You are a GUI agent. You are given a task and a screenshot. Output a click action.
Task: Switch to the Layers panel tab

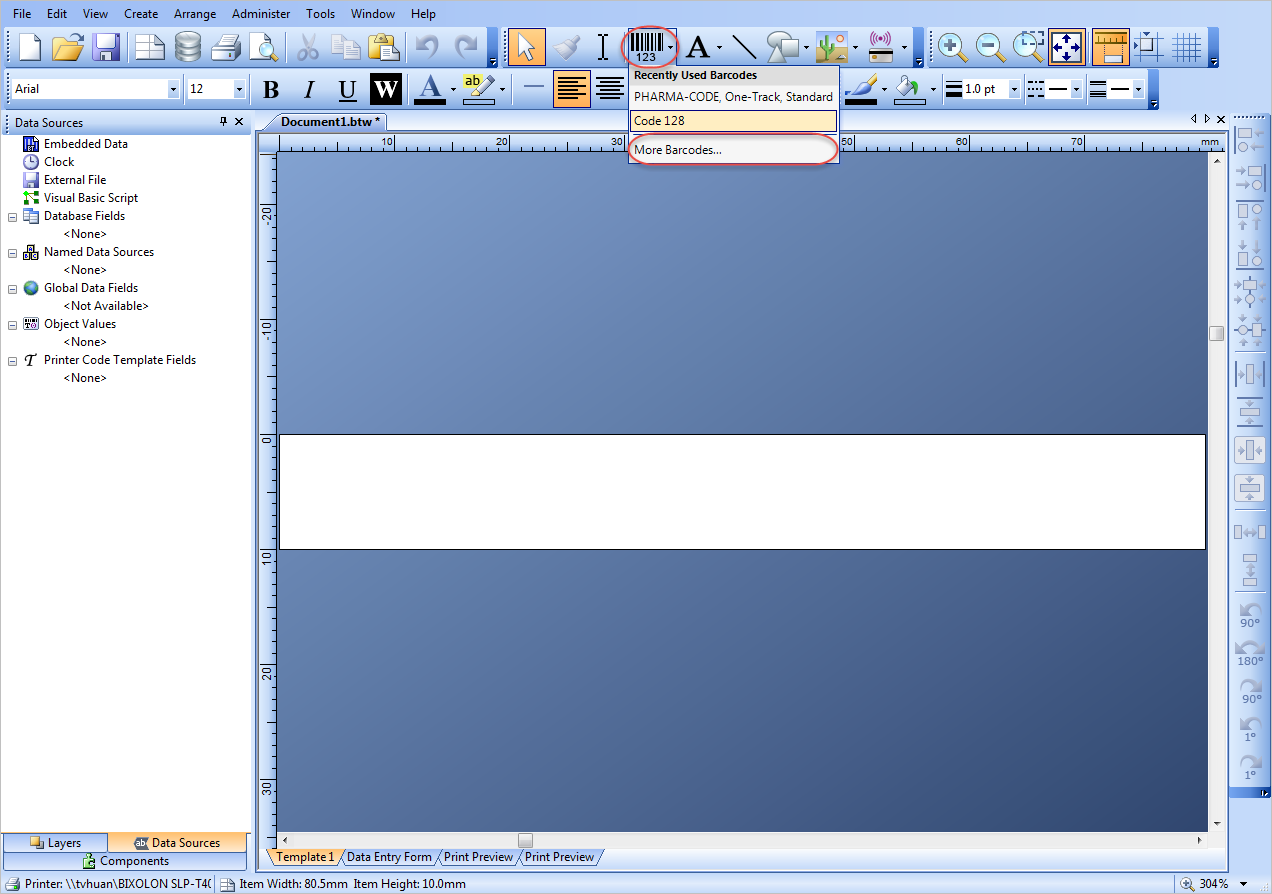pyautogui.click(x=55, y=843)
